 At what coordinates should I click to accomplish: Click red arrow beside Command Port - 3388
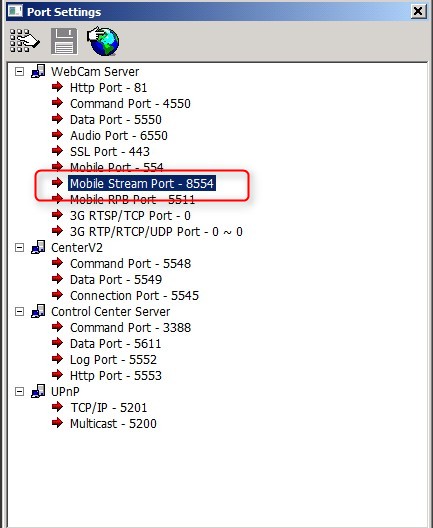pos(58,327)
